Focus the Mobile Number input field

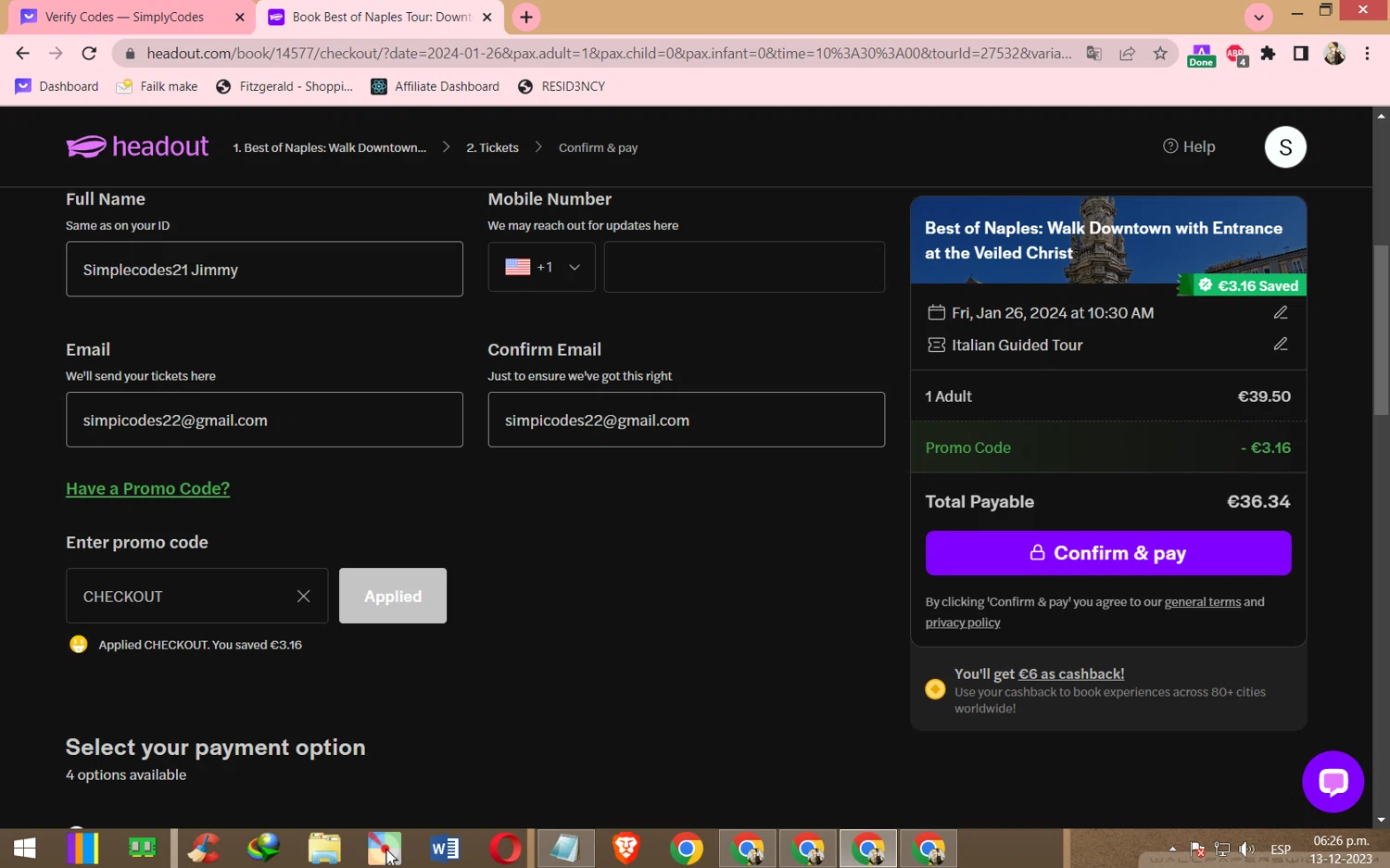click(744, 267)
